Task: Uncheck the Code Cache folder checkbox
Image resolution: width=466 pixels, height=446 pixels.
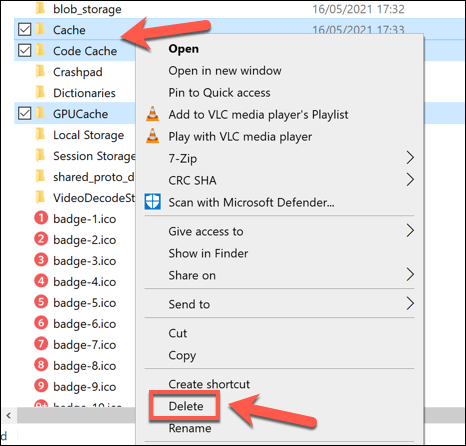Action: click(x=25, y=50)
